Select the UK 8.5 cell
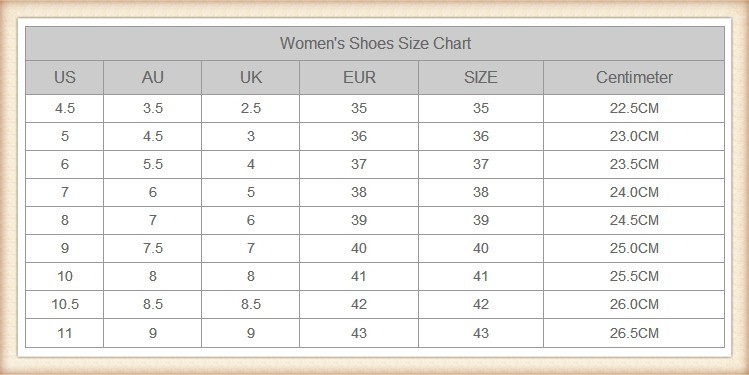Viewport: 749px width, 375px height. [250, 305]
